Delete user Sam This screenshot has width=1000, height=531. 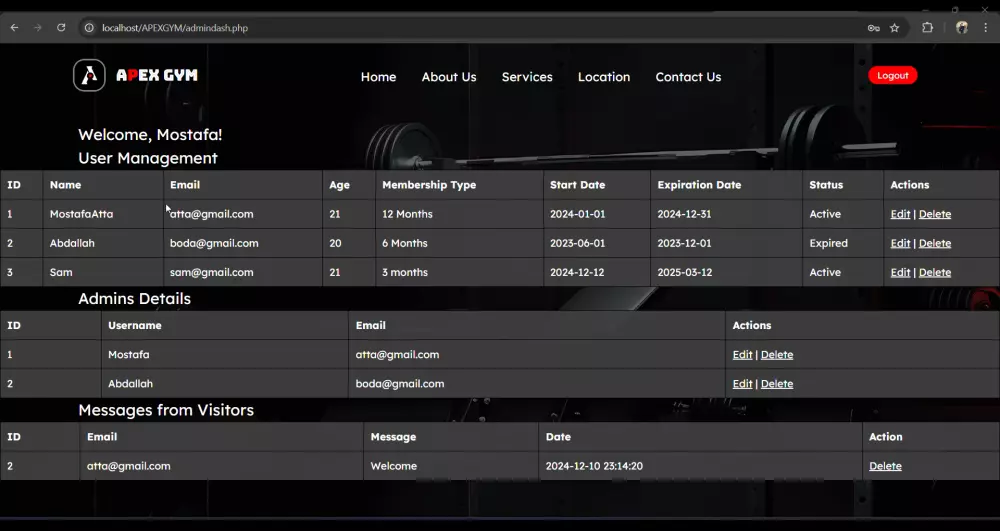click(935, 273)
